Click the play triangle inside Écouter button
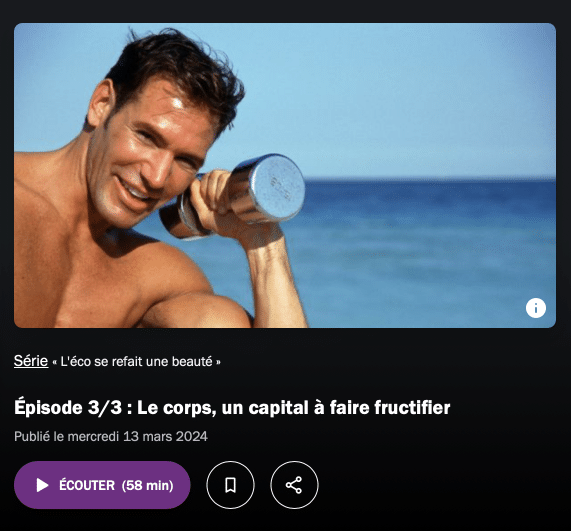Screen dimensions: 571x531 (42, 485)
